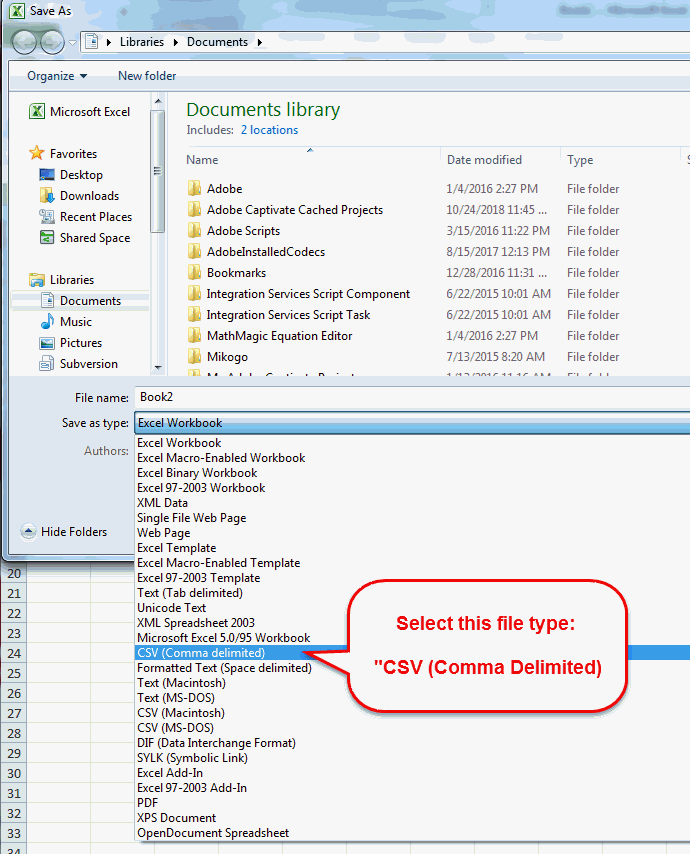Select Pictures library in navigation pane
Screen dimensions: 690x854
click(x=71, y=343)
